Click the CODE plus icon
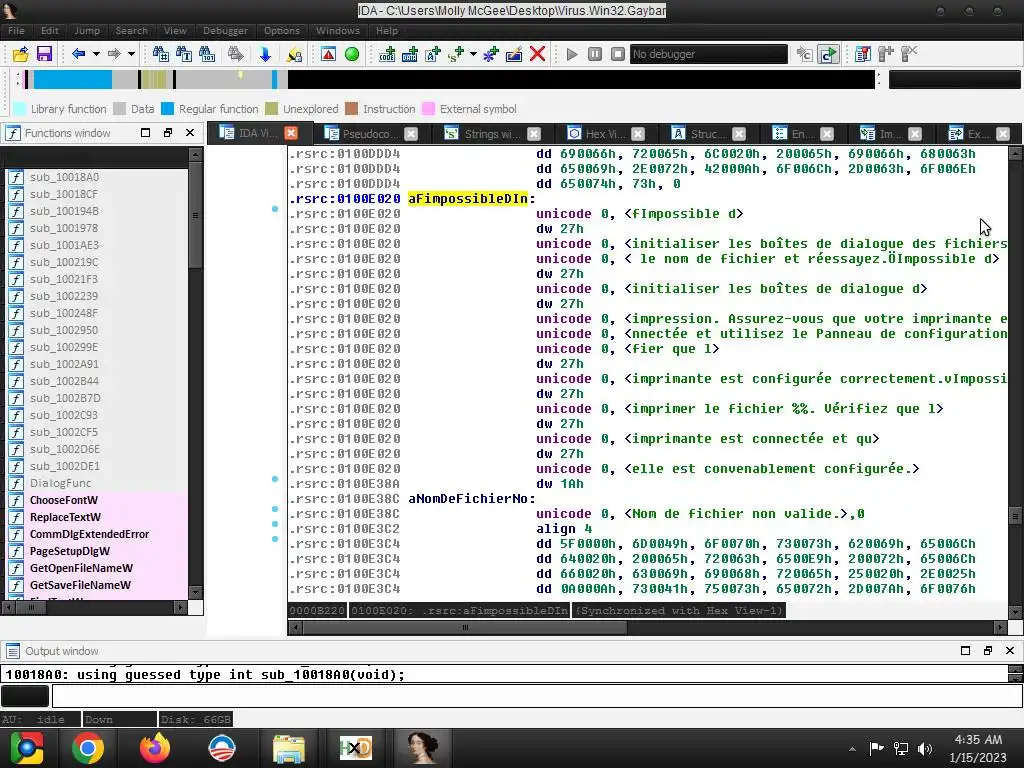The width and height of the screenshot is (1024, 768). (x=387, y=54)
